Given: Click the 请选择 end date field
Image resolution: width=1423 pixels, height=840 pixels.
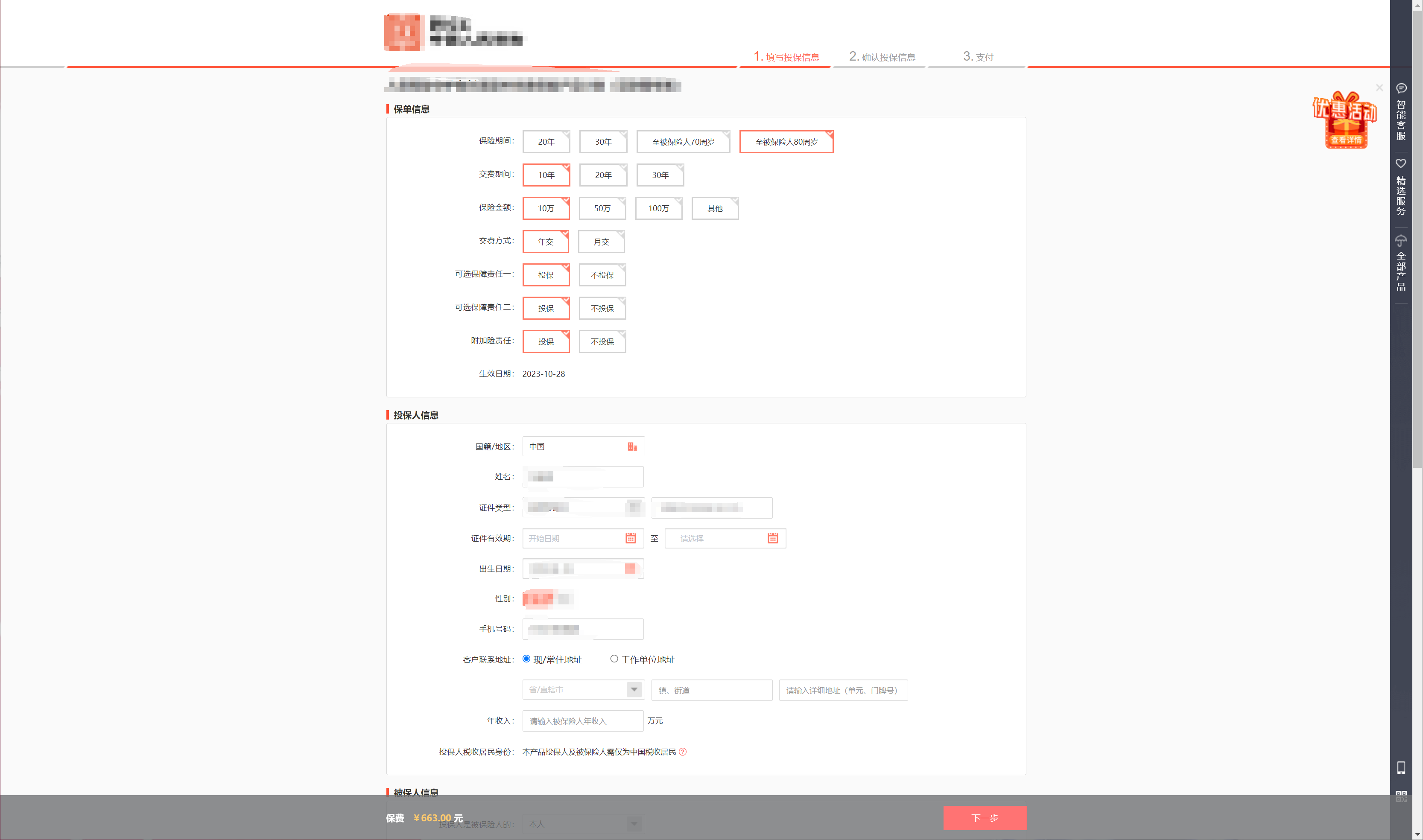Looking at the screenshot, I should click(x=725, y=538).
